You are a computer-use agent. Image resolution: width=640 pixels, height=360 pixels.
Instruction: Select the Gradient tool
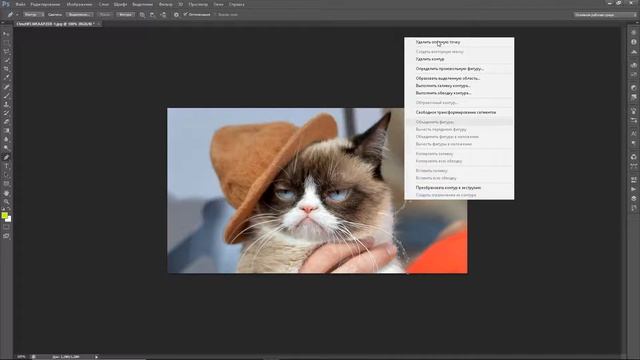point(6,131)
